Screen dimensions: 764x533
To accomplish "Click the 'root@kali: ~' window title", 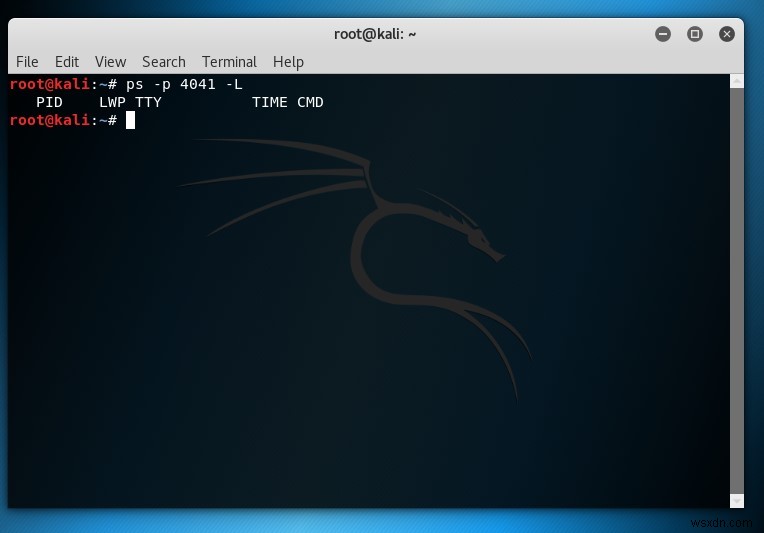I will [375, 34].
